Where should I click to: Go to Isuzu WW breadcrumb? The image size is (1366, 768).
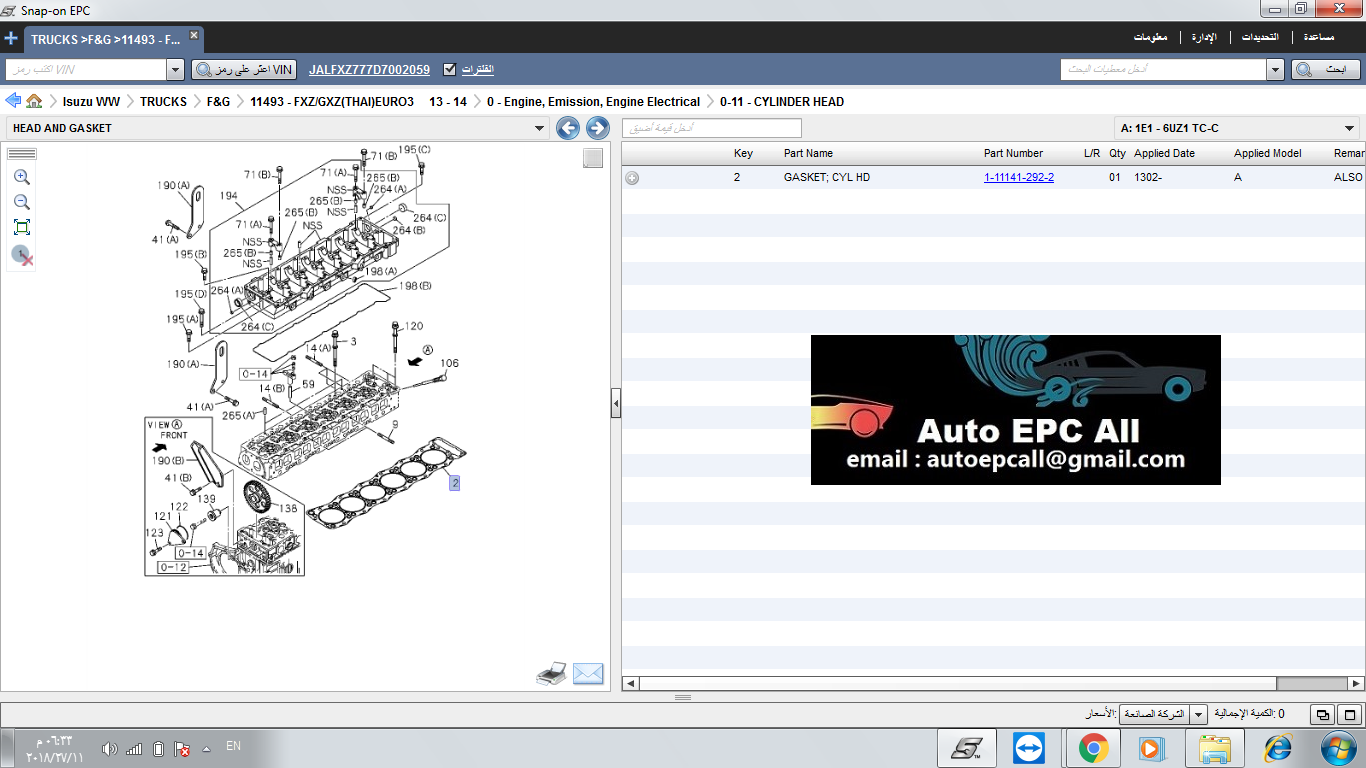[x=91, y=102]
